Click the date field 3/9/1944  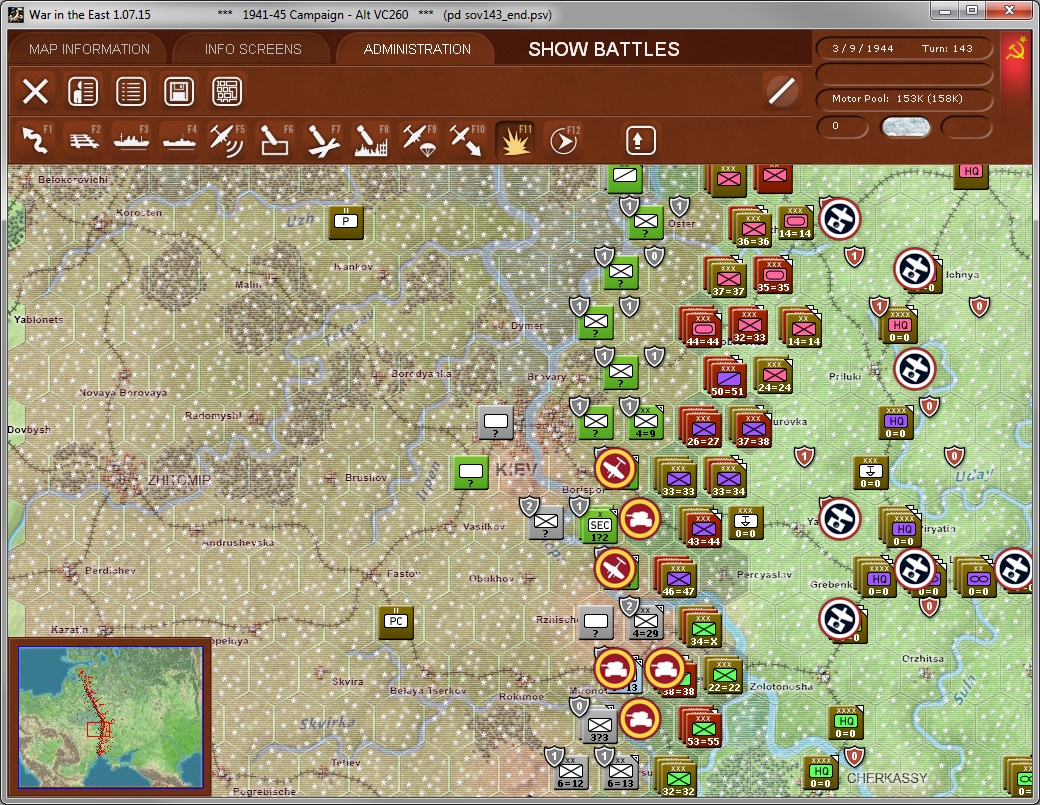pyautogui.click(x=863, y=48)
